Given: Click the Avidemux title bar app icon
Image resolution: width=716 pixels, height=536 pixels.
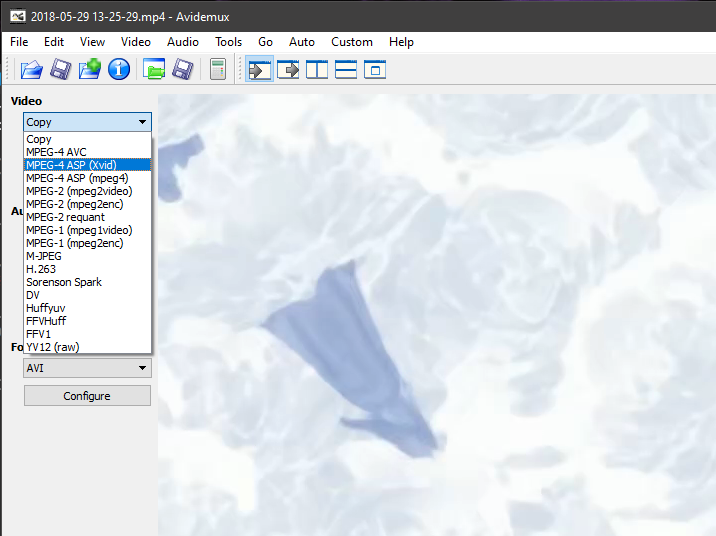Looking at the screenshot, I should 18,17.
